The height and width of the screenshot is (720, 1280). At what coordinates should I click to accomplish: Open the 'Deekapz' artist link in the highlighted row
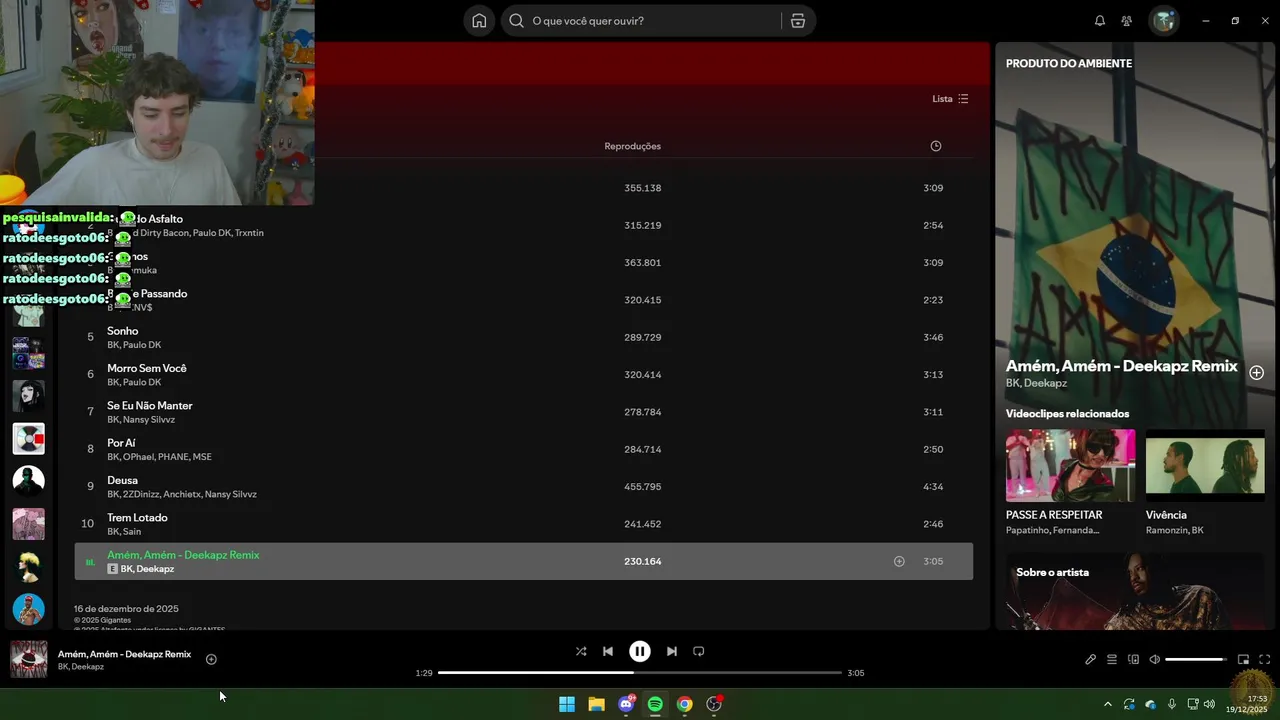point(155,569)
